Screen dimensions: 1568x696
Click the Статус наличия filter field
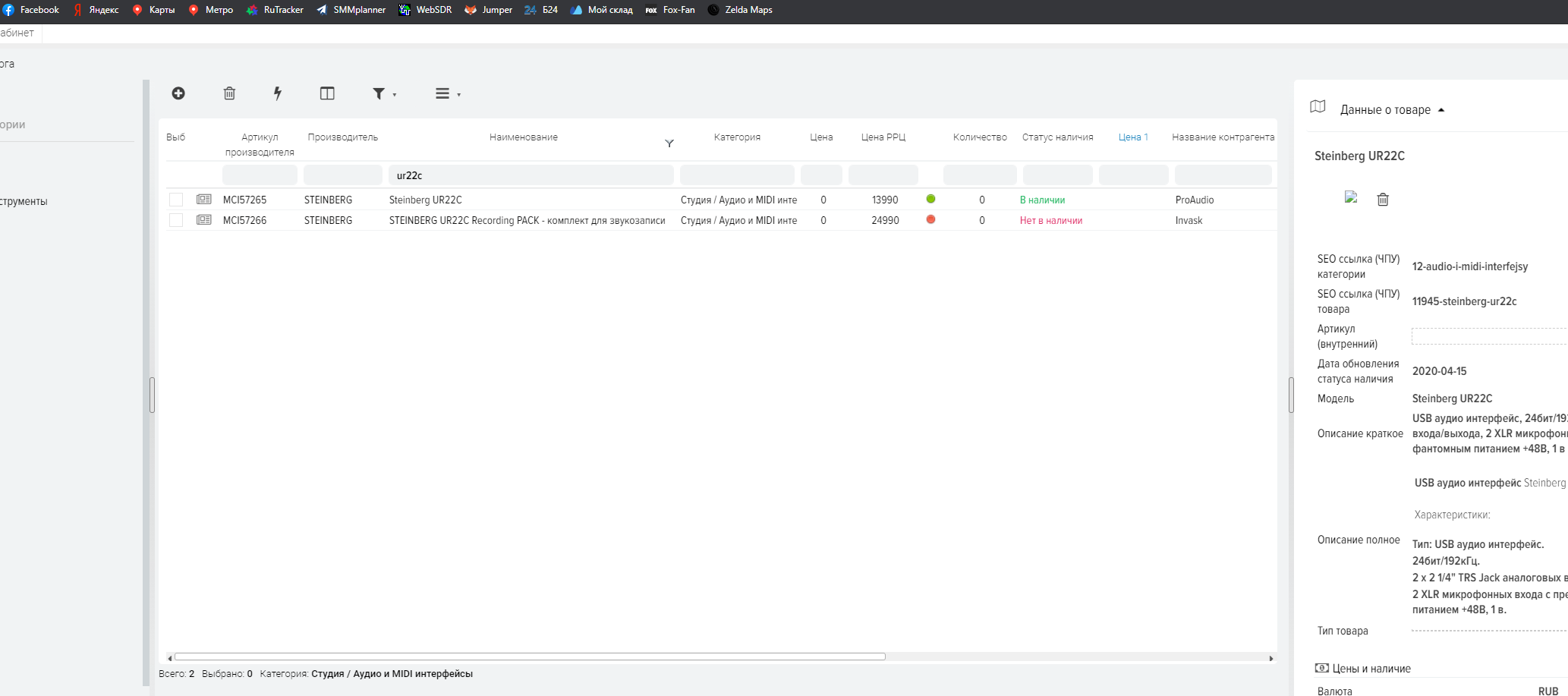point(1058,175)
